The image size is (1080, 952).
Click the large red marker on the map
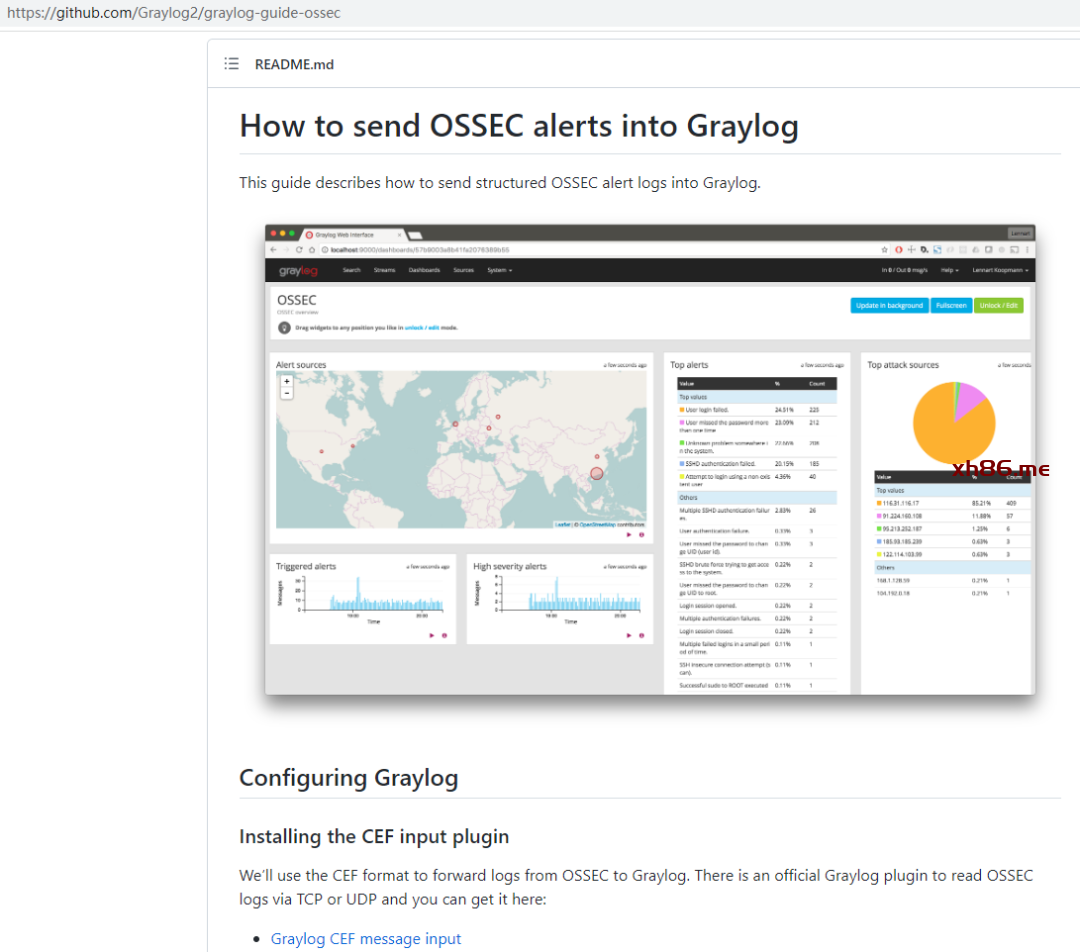coord(597,473)
